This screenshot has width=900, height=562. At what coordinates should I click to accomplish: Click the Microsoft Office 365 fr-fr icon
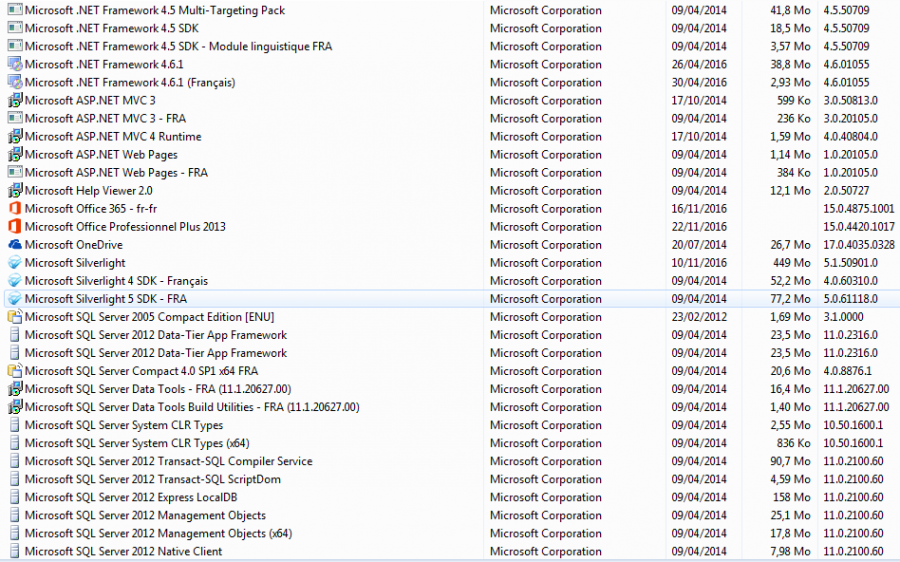pos(14,209)
